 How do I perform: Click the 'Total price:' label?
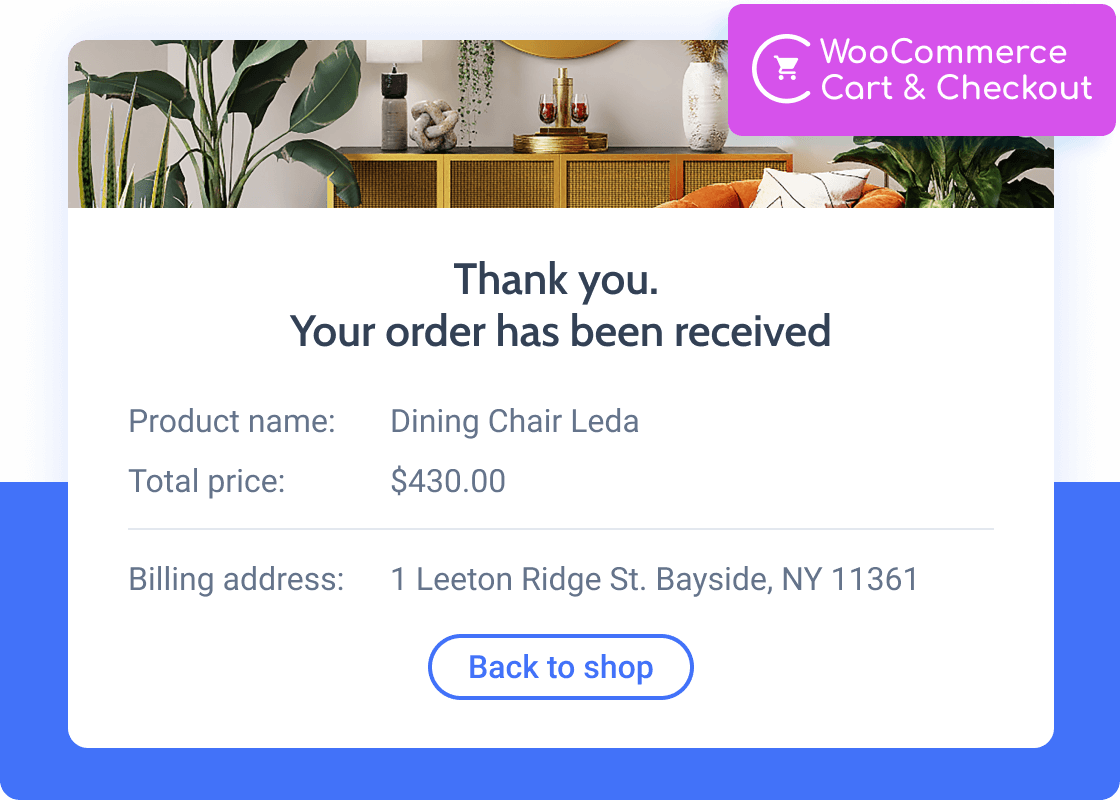pyautogui.click(x=207, y=481)
